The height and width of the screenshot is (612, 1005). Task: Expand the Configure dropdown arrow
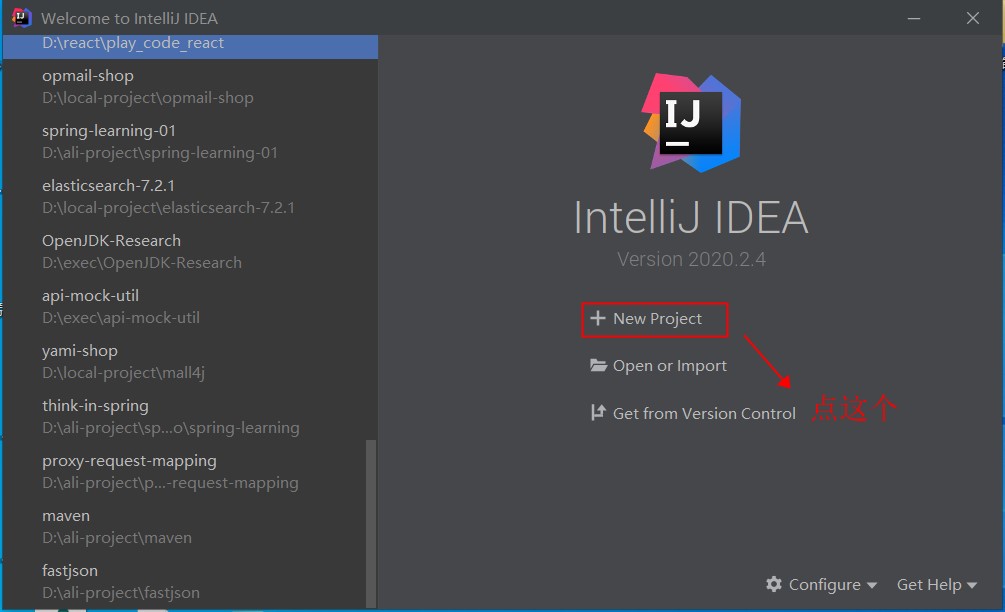[x=872, y=585]
